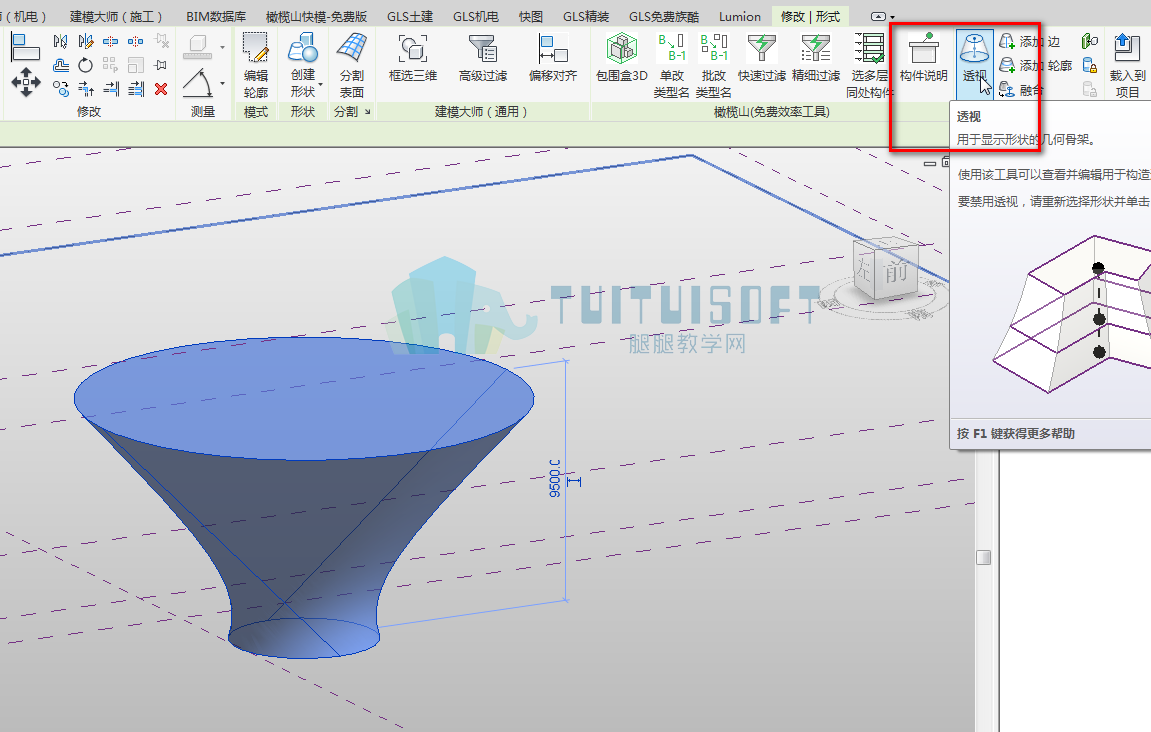Screen dimensions: 1151x732
Task: Open the measure tool dropdown arrow in 测量
Action: click(x=222, y=48)
